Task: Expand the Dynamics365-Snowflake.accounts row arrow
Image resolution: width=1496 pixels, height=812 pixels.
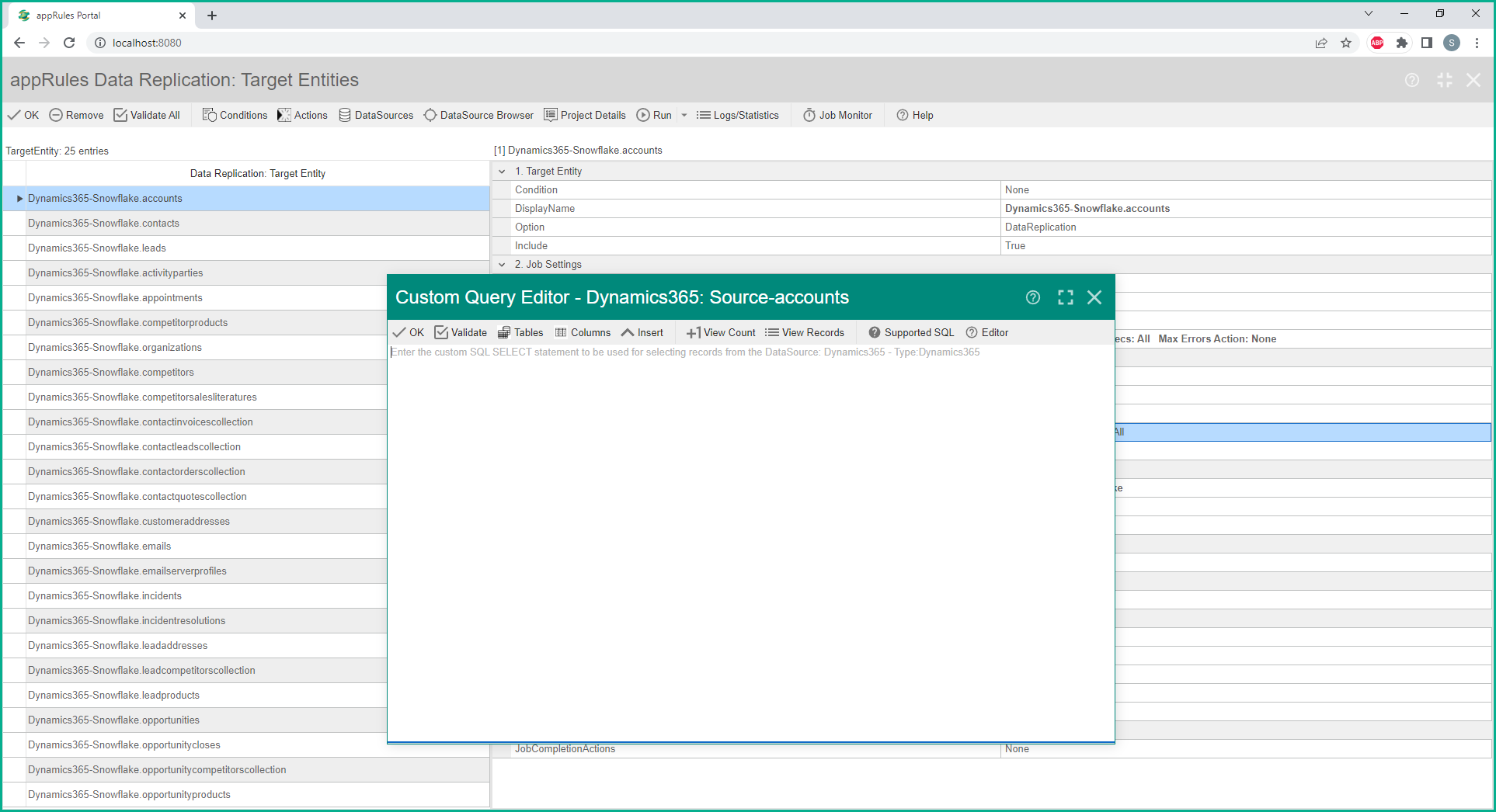Action: pyautogui.click(x=19, y=199)
